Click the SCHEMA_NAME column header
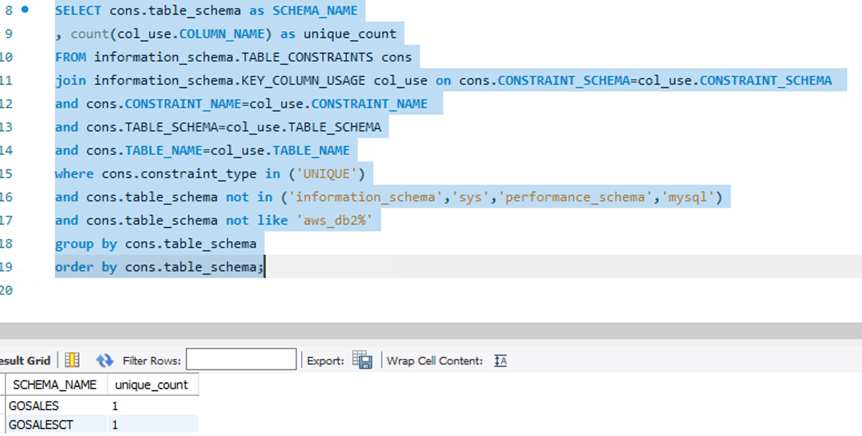The width and height of the screenshot is (862, 436). tap(56, 385)
